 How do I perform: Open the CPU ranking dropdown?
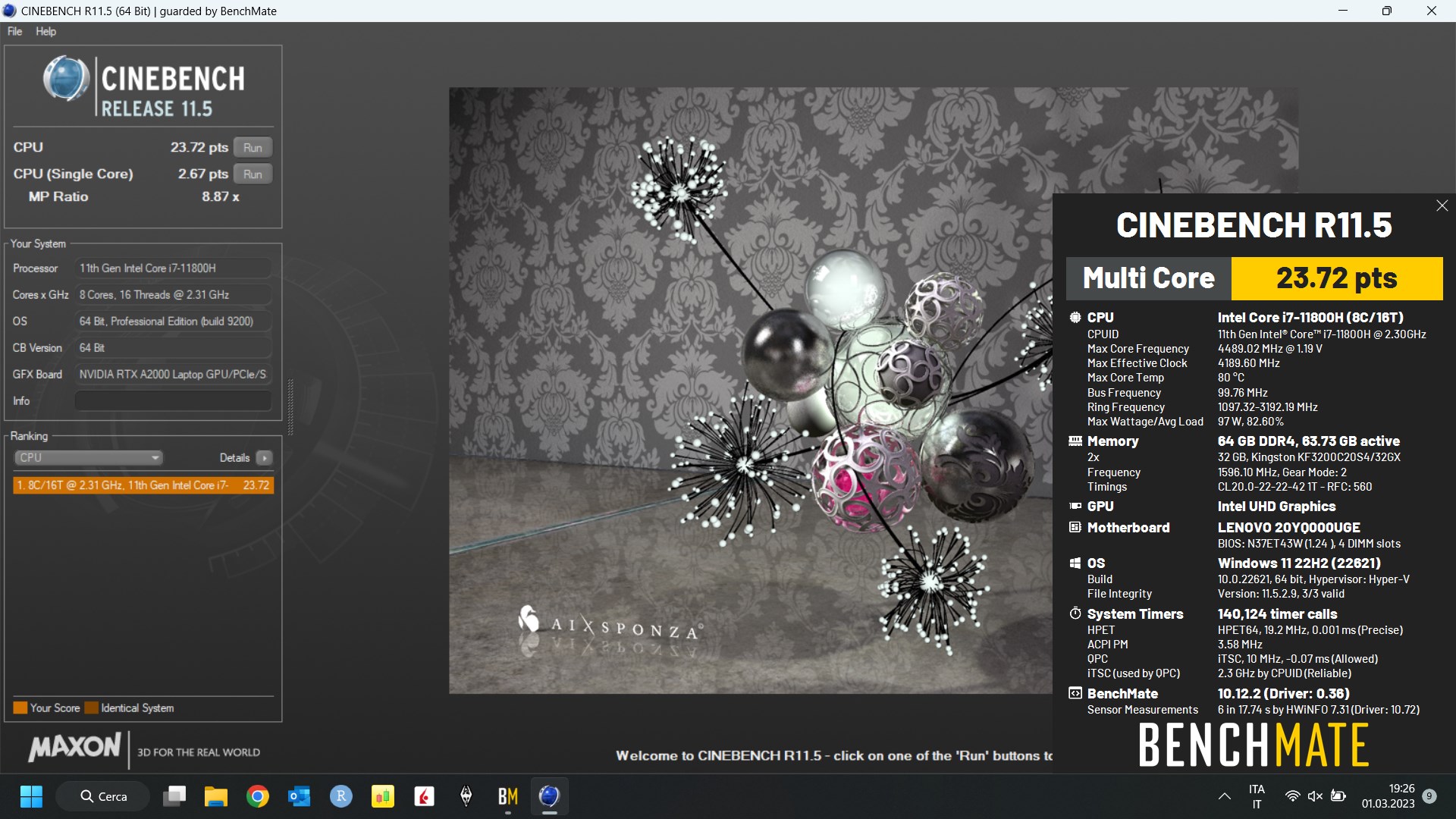(89, 457)
